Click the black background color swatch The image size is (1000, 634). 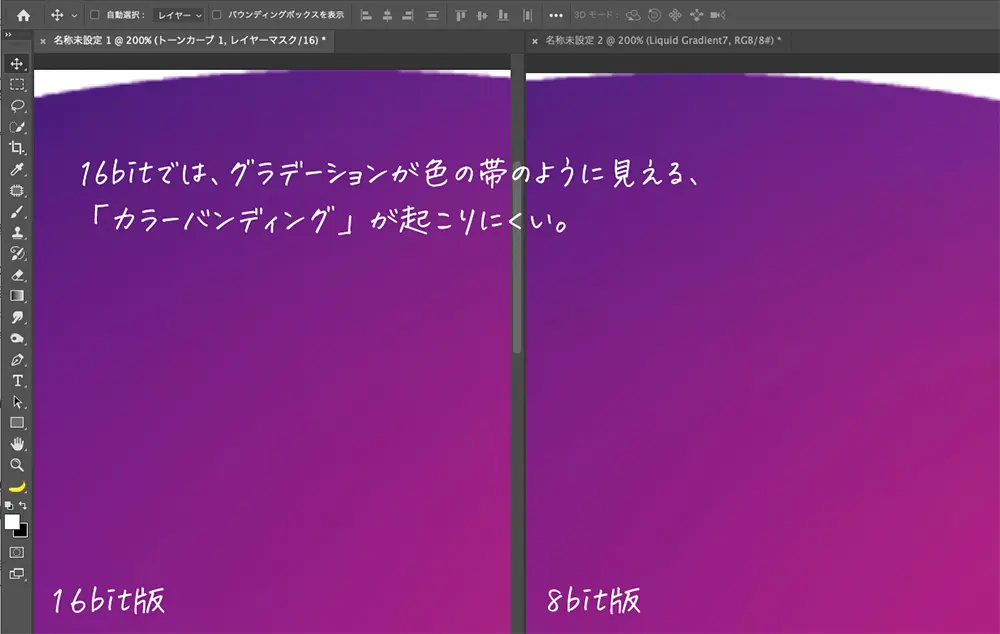point(22,531)
